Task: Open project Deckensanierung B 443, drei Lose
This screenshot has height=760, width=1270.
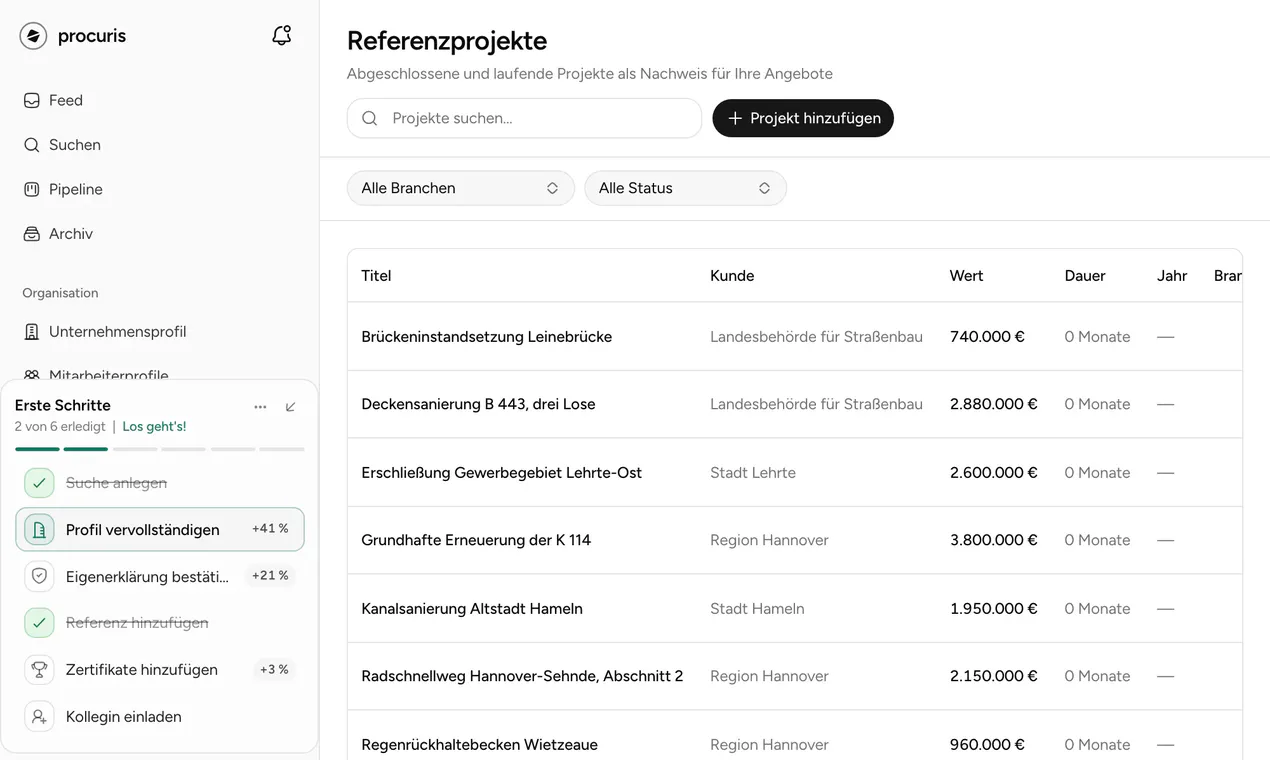Action: point(478,404)
